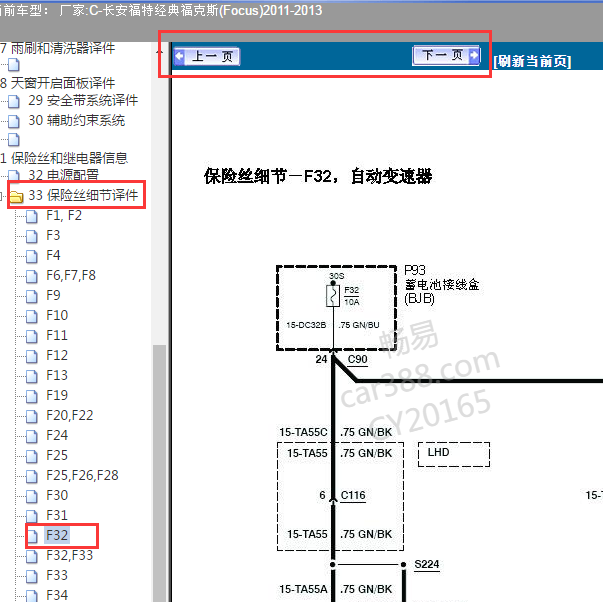Open the standalone F25 fuse entry
This screenshot has width=603, height=602.
point(57,455)
